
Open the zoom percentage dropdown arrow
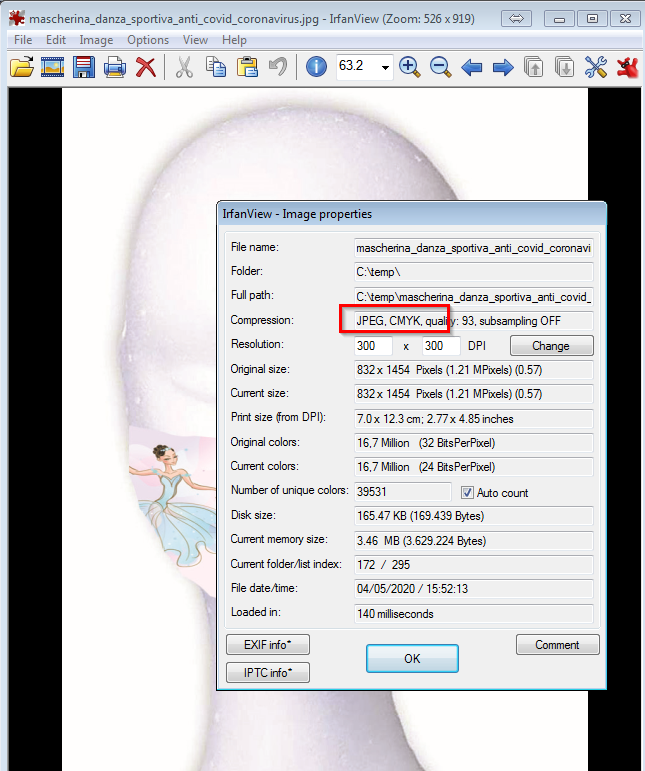click(385, 67)
